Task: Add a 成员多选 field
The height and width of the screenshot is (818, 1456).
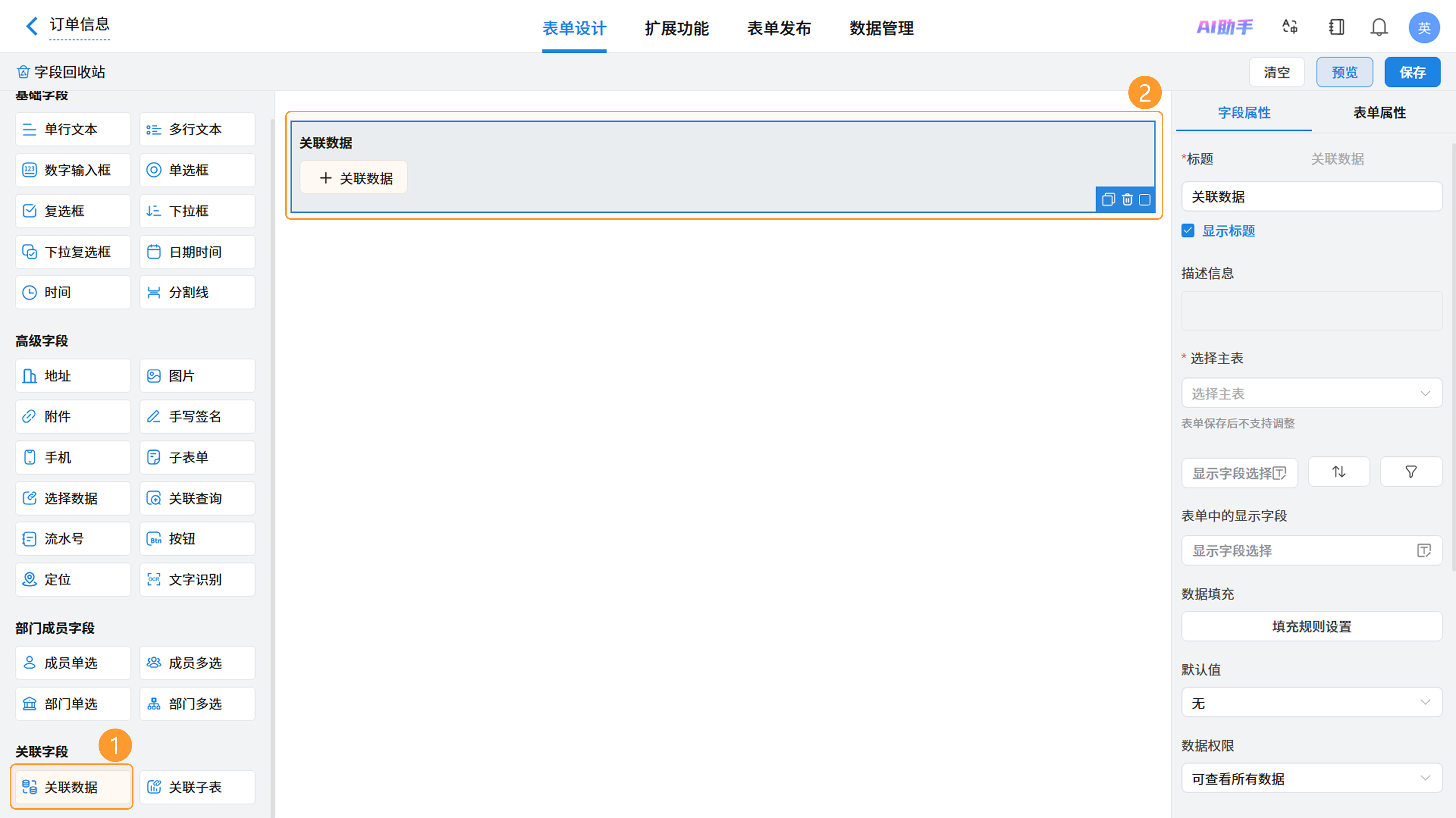Action: (197, 663)
